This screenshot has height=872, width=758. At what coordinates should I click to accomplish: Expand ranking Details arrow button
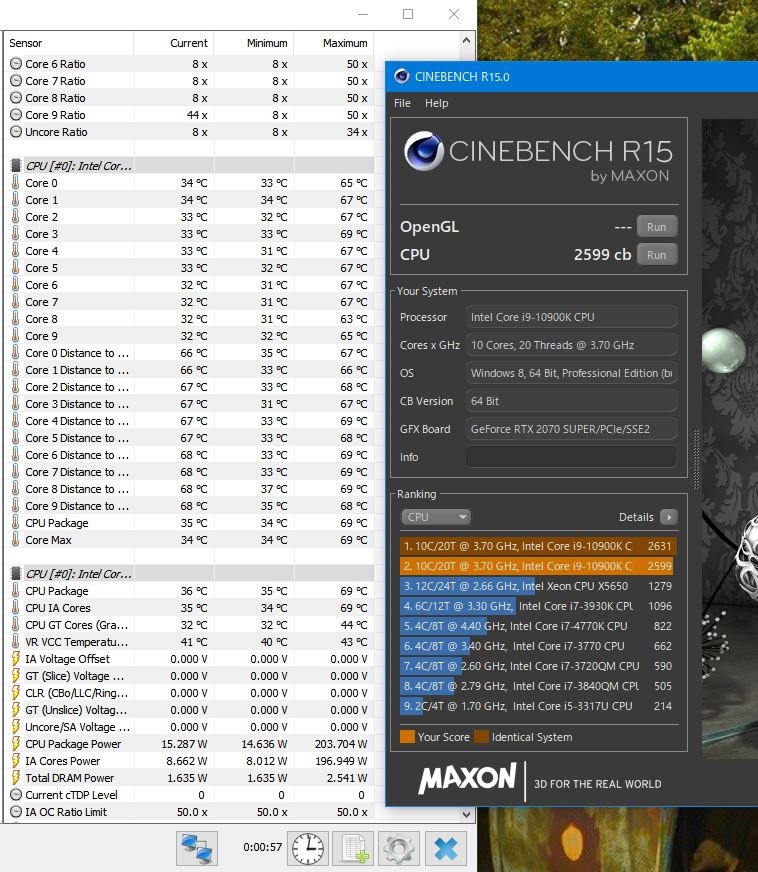pyautogui.click(x=669, y=517)
